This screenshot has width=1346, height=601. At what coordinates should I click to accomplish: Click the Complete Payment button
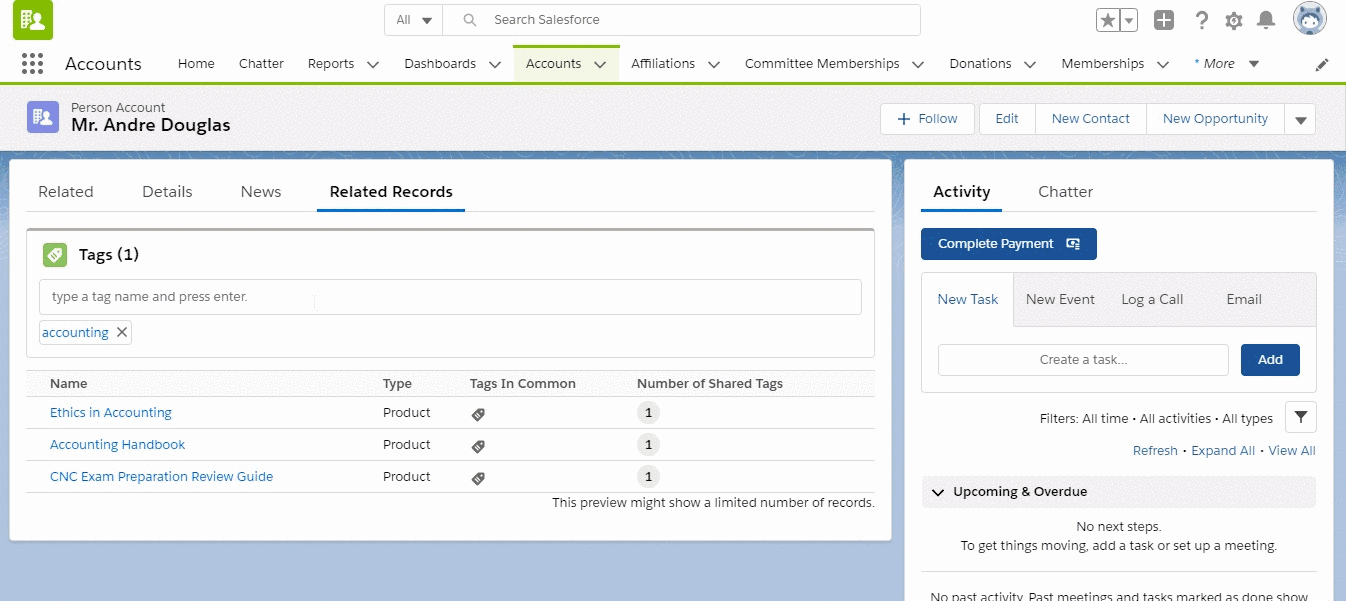tap(1008, 244)
